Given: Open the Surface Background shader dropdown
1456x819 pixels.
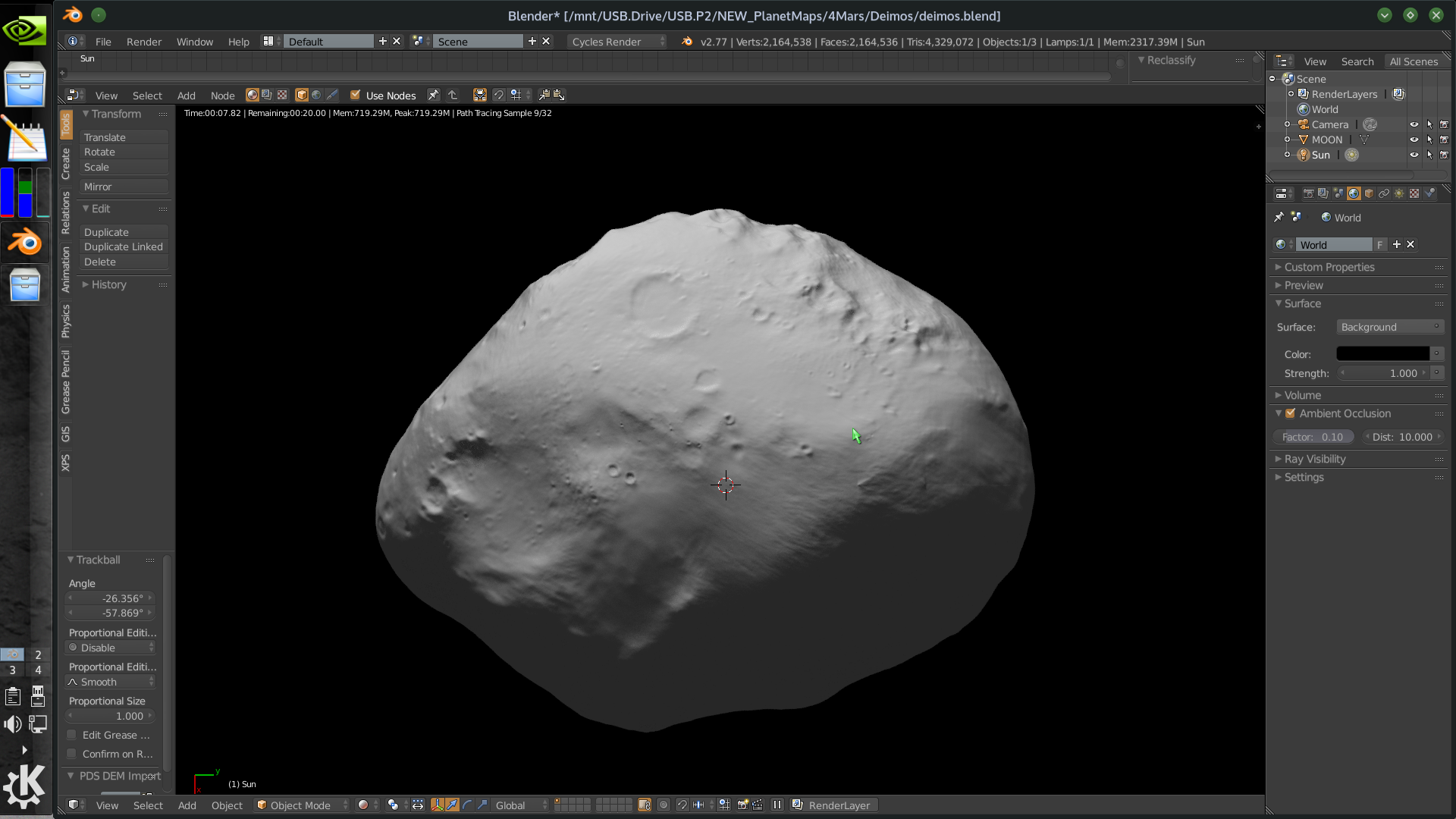Looking at the screenshot, I should pos(1390,327).
